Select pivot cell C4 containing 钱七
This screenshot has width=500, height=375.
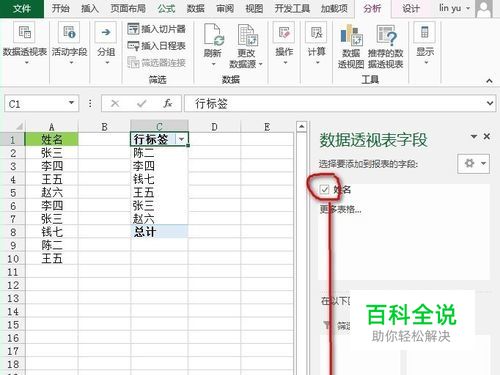159,179
